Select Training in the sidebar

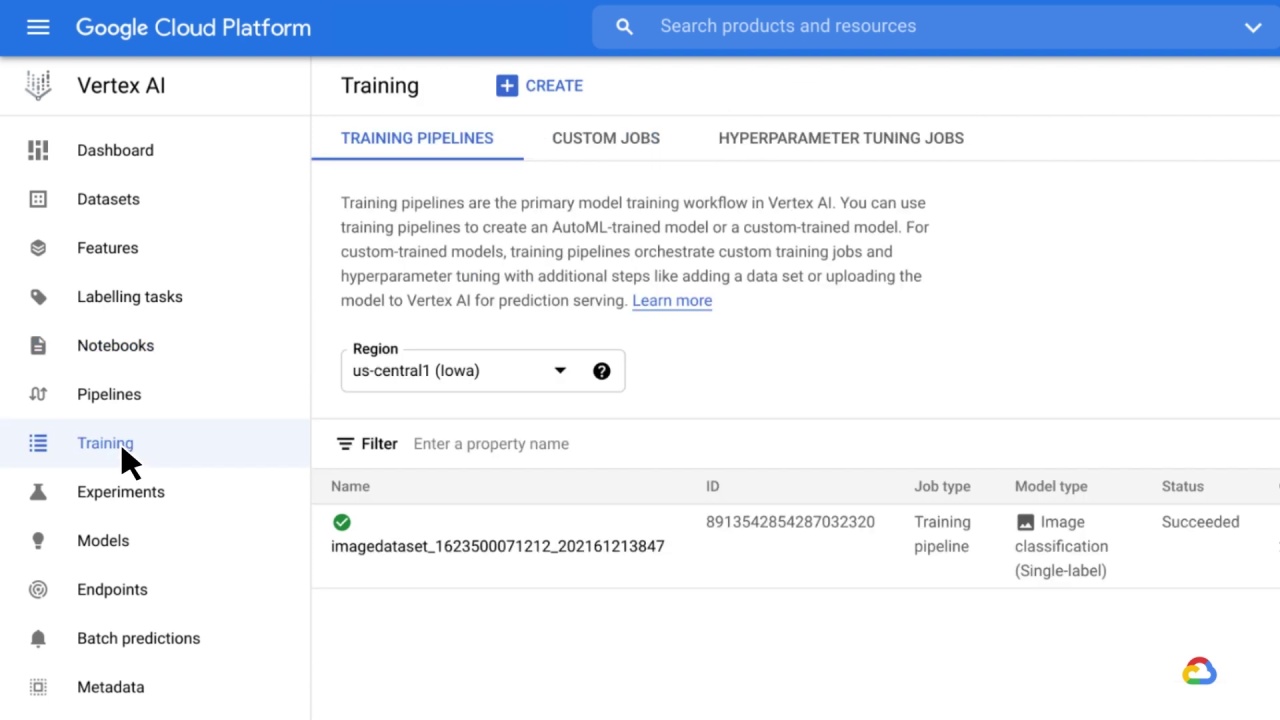tap(155, 443)
